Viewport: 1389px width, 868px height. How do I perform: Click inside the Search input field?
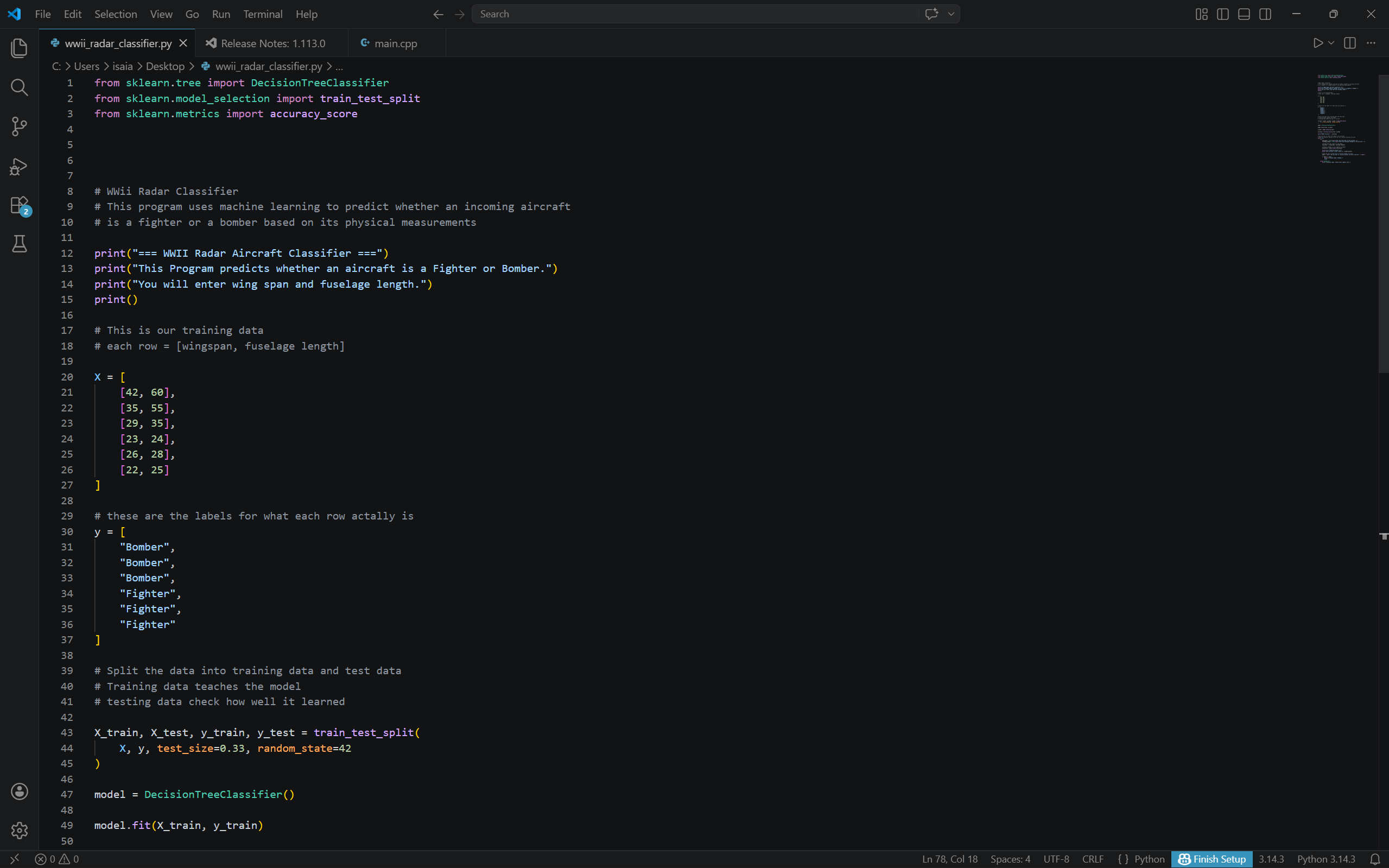pyautogui.click(x=689, y=14)
